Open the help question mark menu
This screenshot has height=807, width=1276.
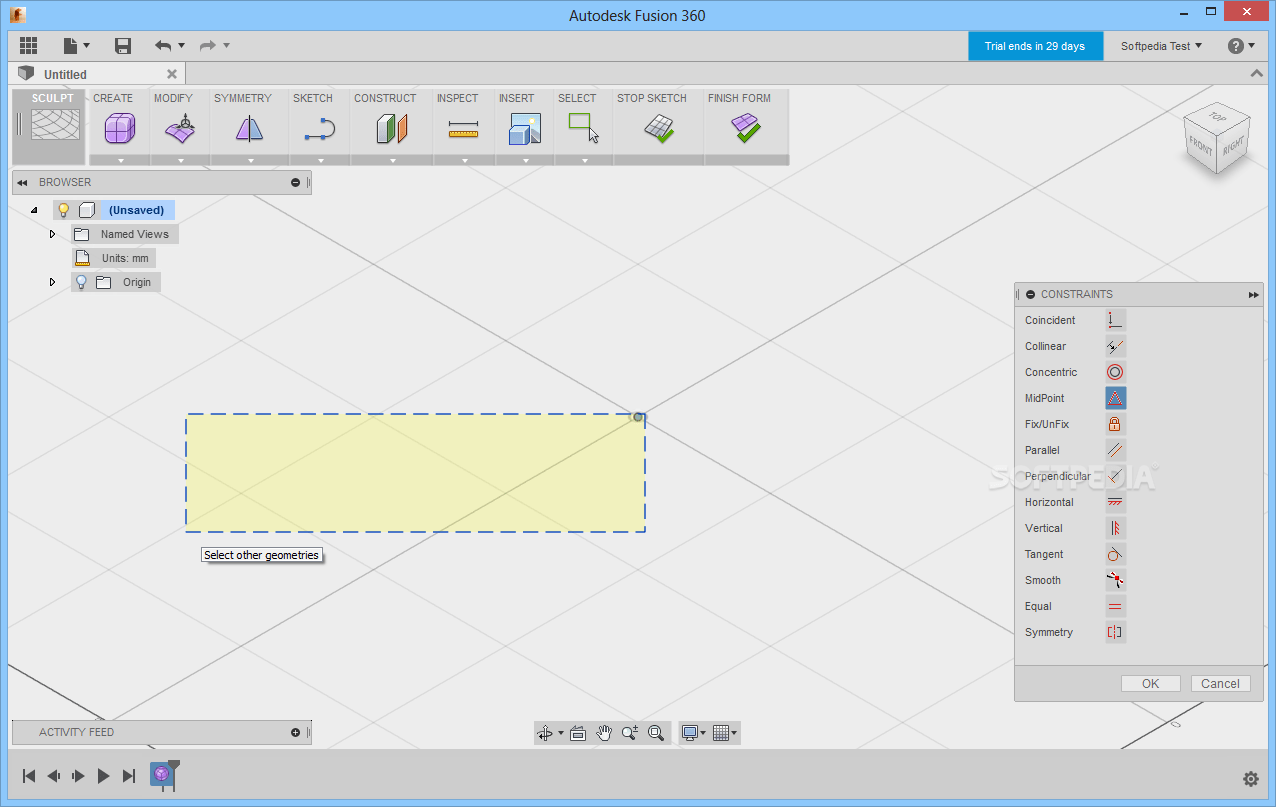click(x=1242, y=46)
